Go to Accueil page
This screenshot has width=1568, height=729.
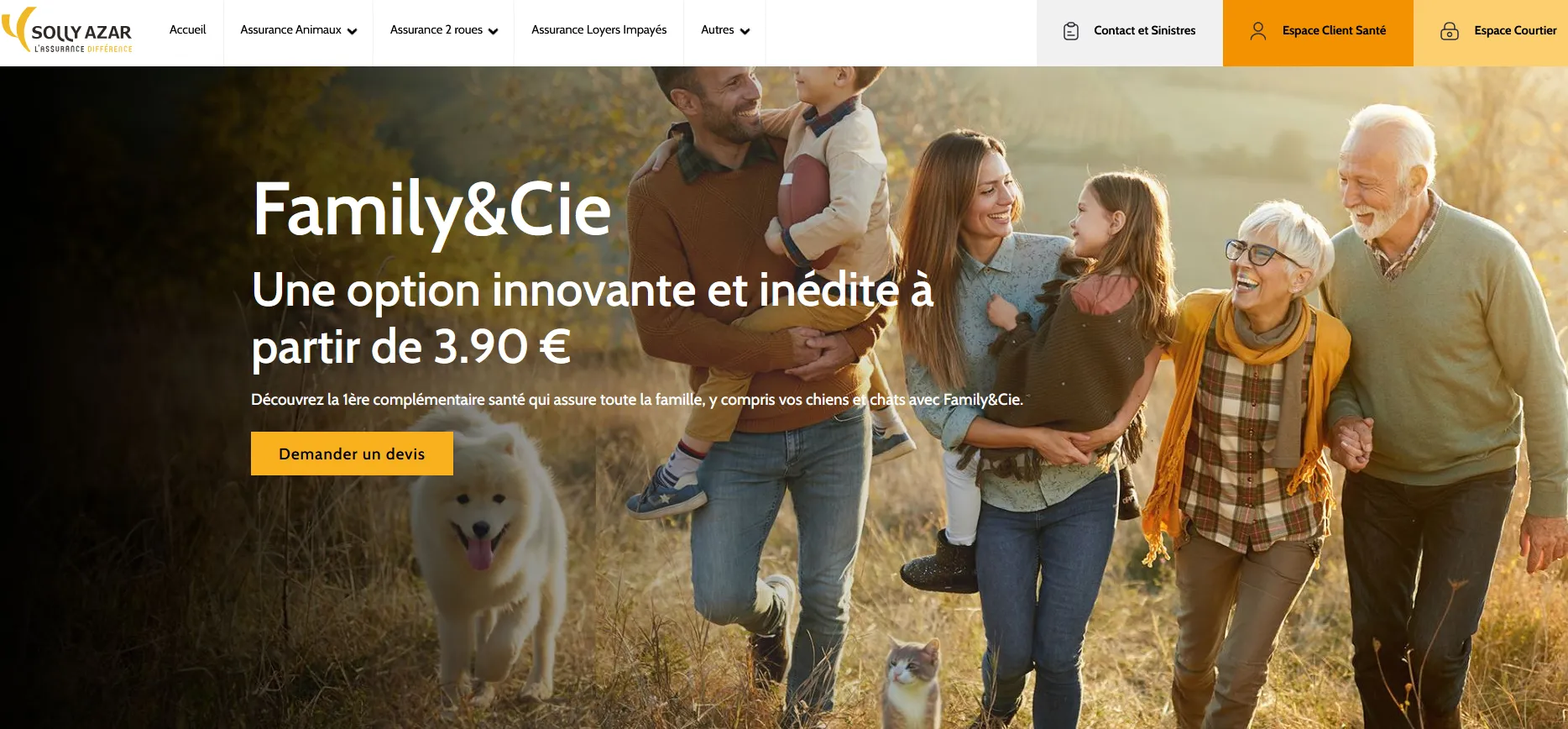click(187, 29)
